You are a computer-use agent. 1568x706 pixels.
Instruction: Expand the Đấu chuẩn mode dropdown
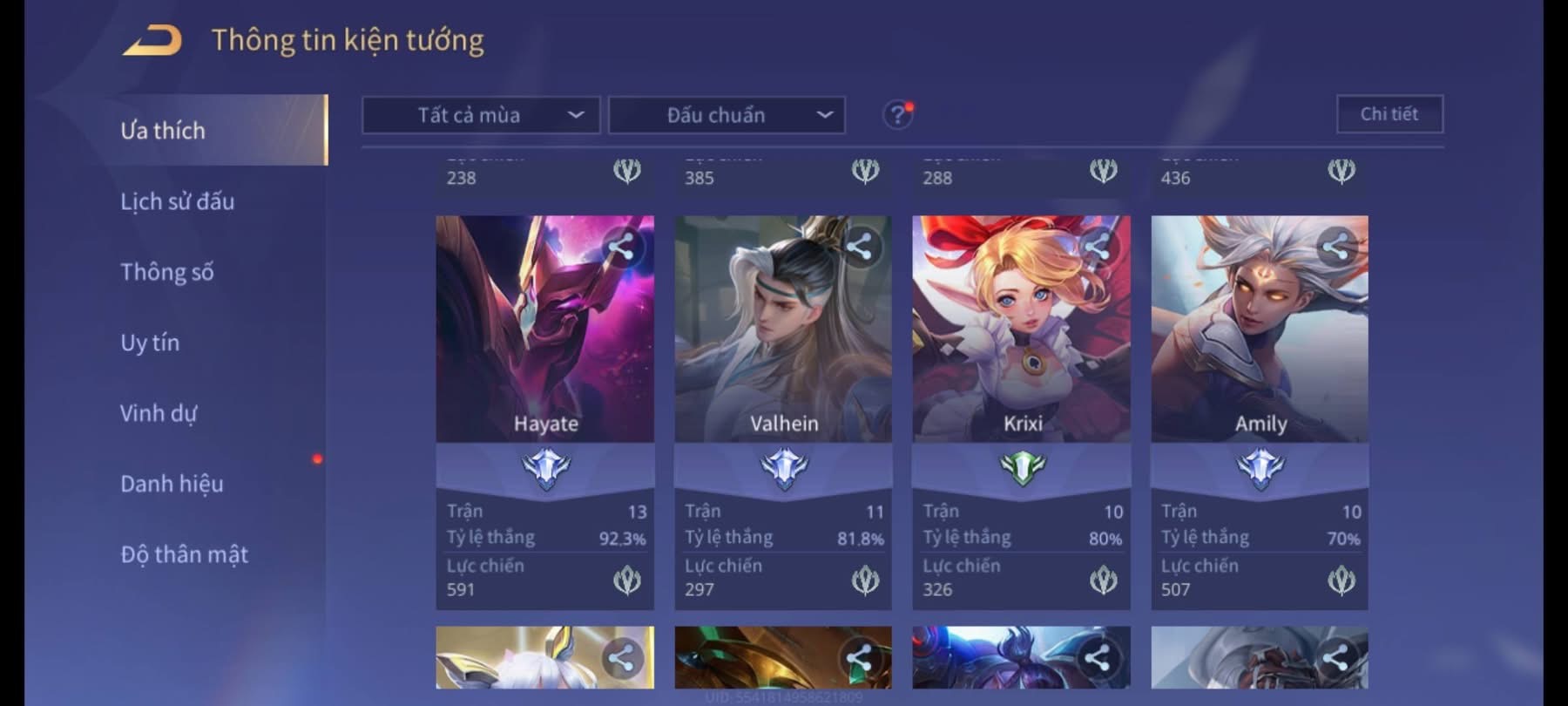(727, 115)
